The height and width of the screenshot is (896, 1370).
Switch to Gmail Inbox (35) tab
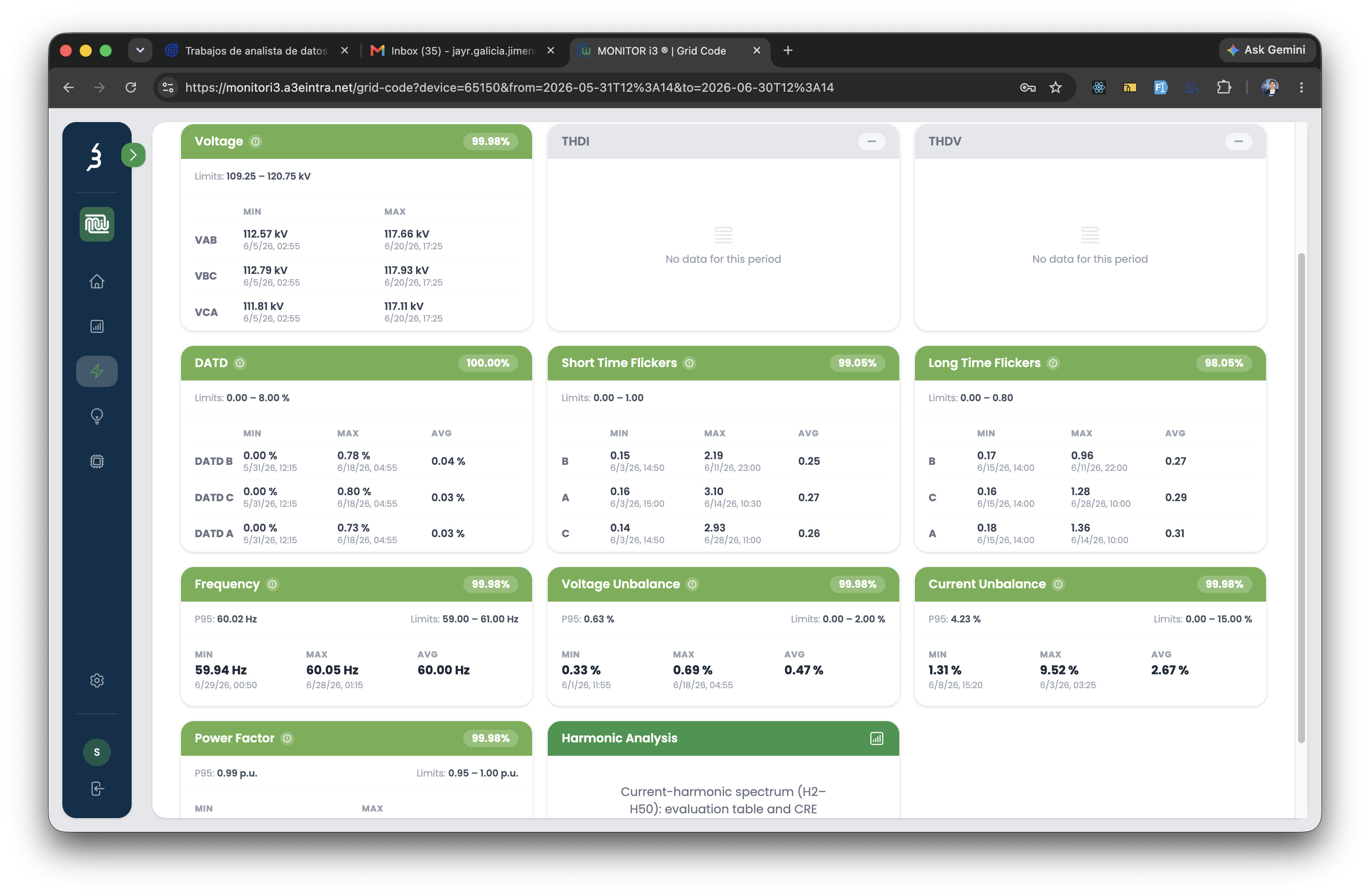pyautogui.click(x=462, y=51)
